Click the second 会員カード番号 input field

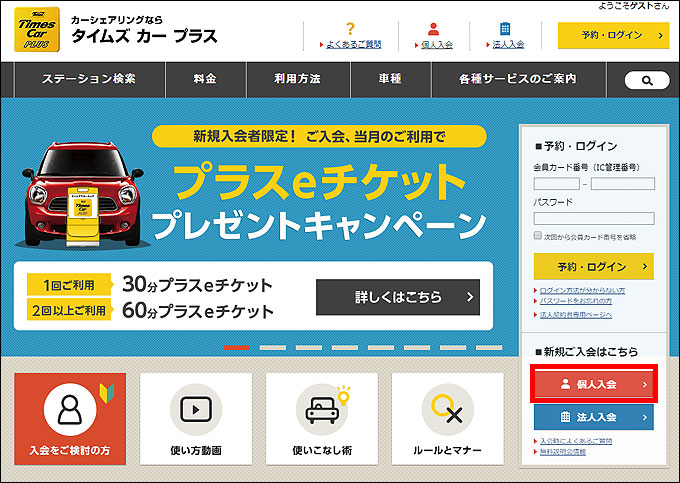(623, 183)
